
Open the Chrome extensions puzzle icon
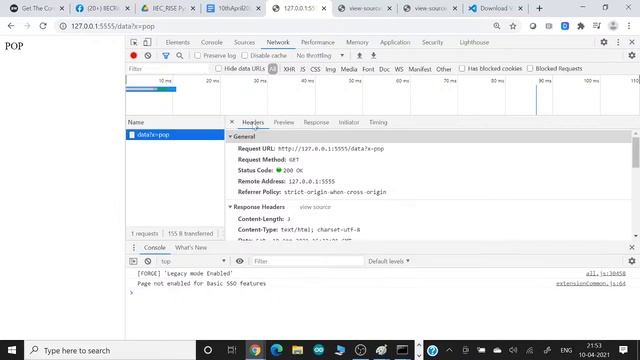pyautogui.click(x=581, y=26)
